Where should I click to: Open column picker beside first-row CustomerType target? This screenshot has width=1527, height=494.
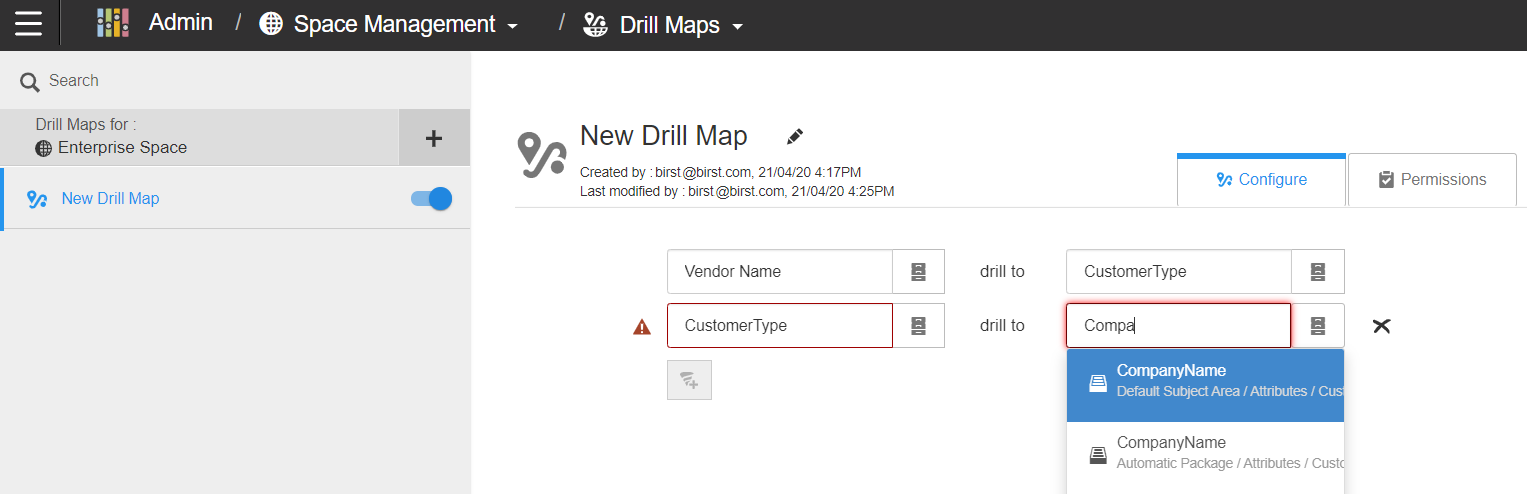pos(1318,271)
